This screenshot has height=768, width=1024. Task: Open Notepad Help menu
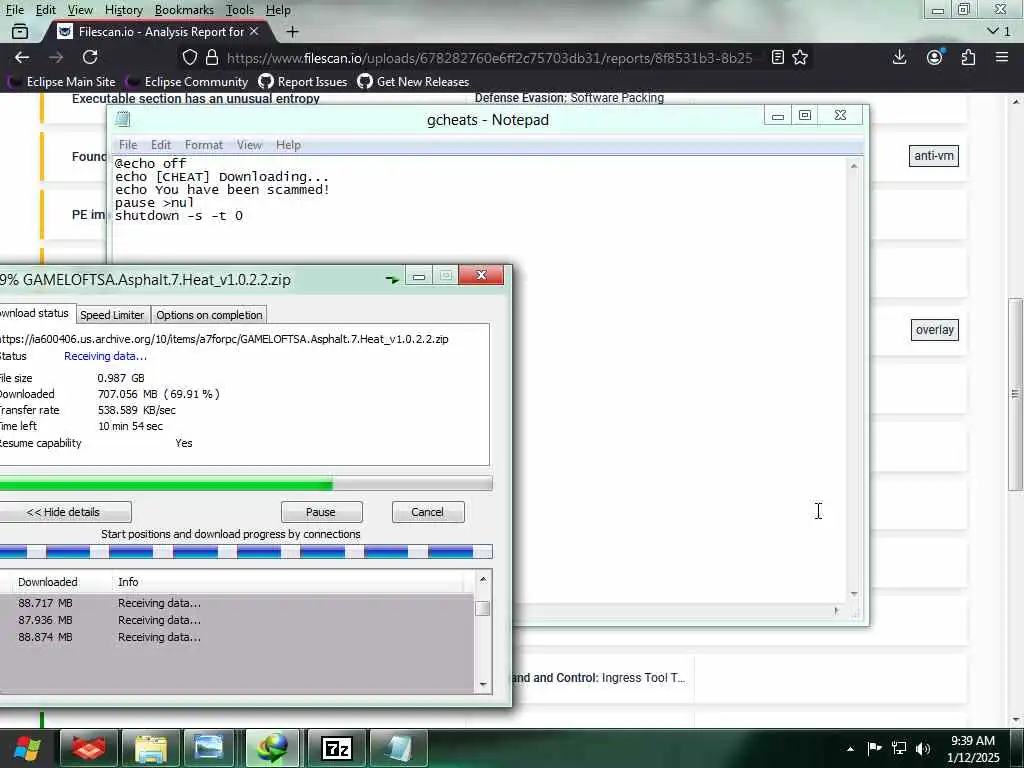[288, 145]
